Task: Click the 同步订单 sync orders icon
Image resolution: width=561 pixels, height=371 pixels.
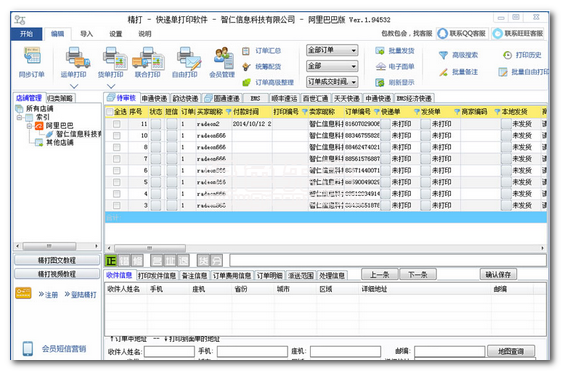Action: pyautogui.click(x=32, y=56)
